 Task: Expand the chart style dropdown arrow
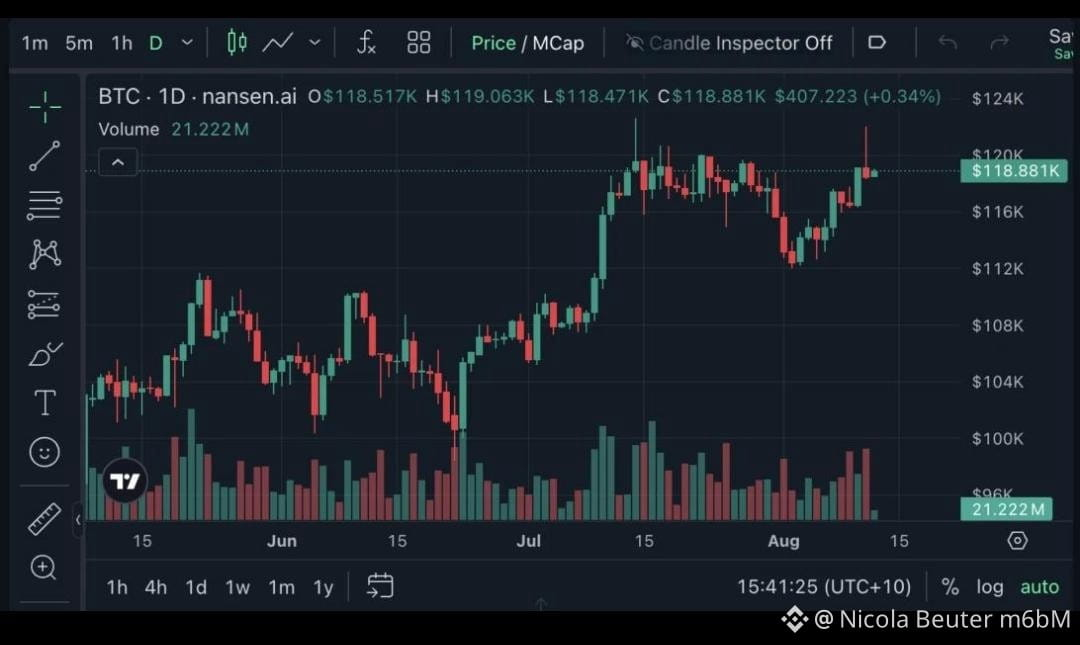[x=314, y=43]
